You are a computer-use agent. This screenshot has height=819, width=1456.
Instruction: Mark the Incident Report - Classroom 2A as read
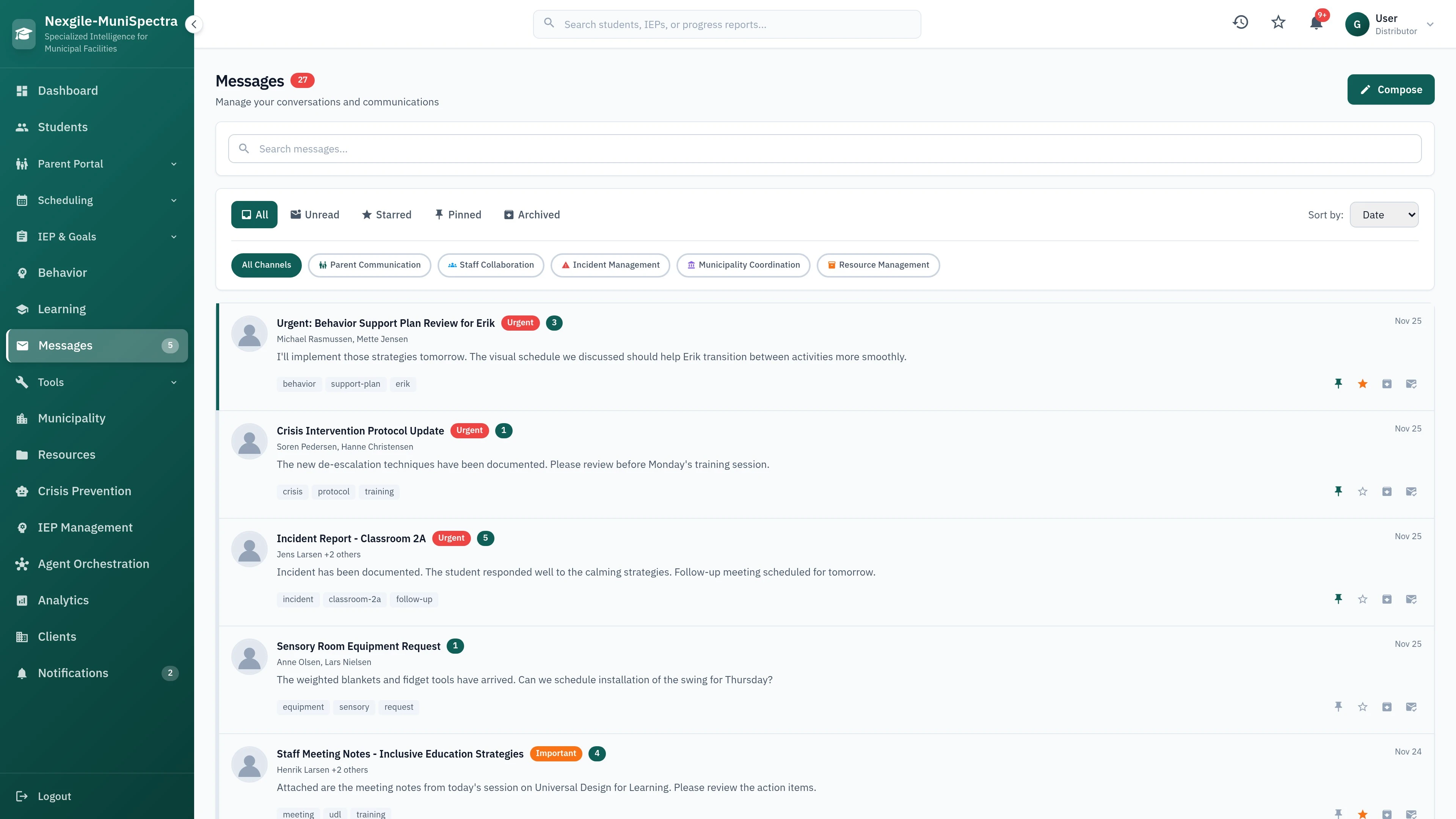point(1411,599)
